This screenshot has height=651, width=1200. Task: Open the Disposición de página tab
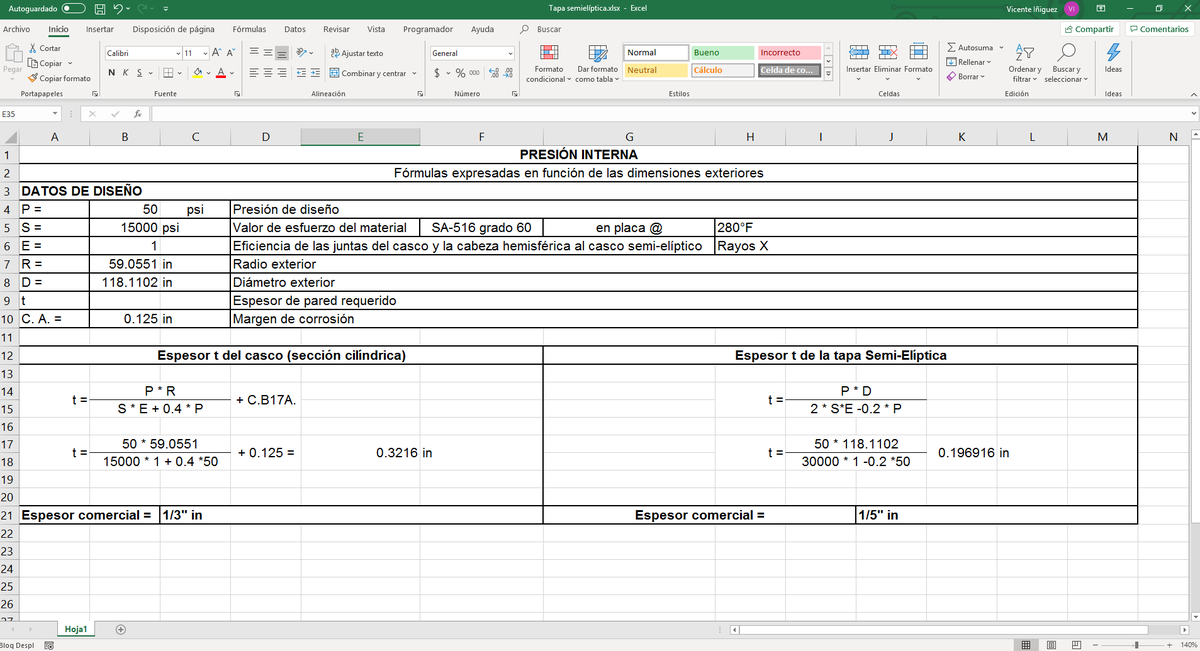coord(173,30)
